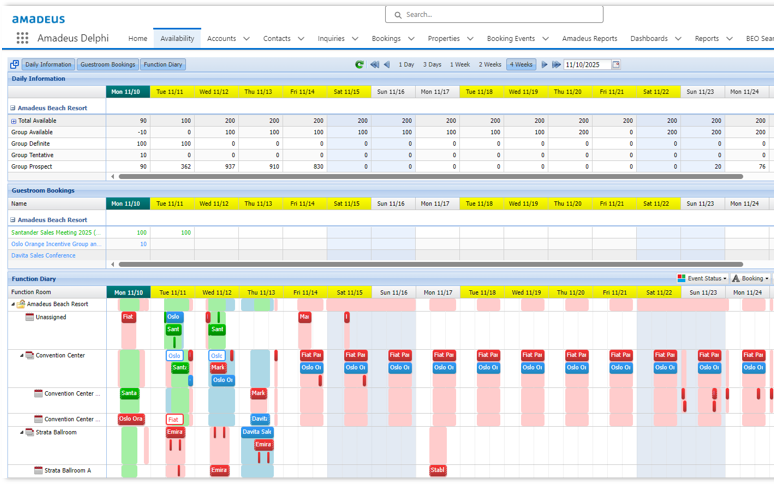Collapse Amadeus Beach Resort in Daily Information

[13, 108]
